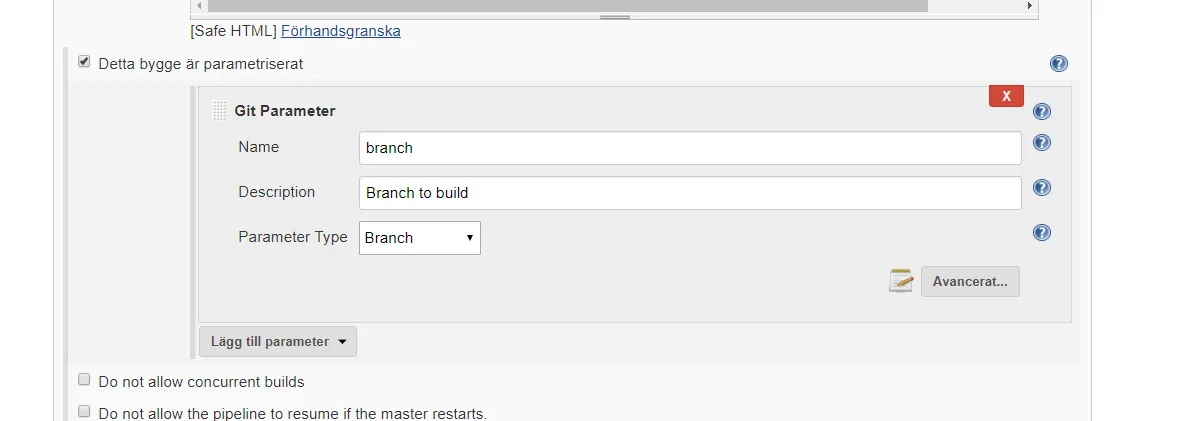
Task: Tick 'Do not allow the pipeline to resume' checkbox
Action: [x=84, y=411]
